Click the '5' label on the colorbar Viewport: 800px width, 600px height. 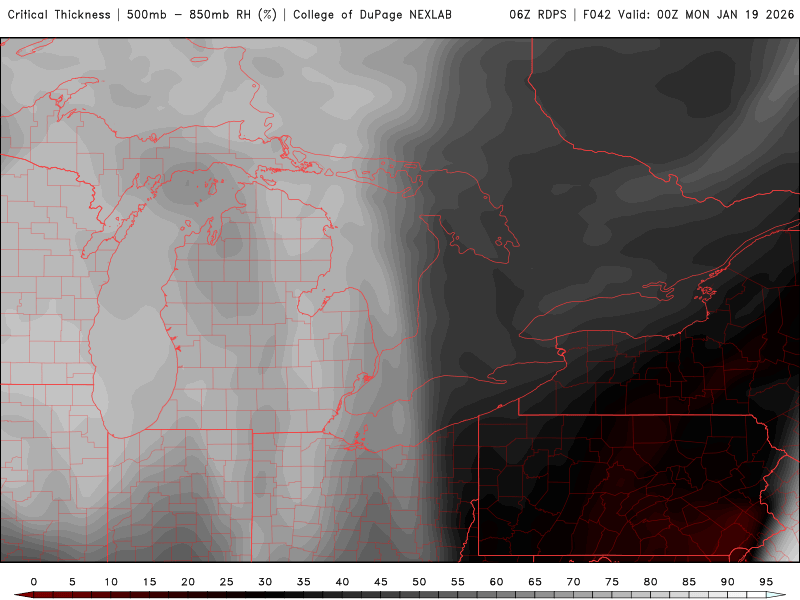pos(72,582)
